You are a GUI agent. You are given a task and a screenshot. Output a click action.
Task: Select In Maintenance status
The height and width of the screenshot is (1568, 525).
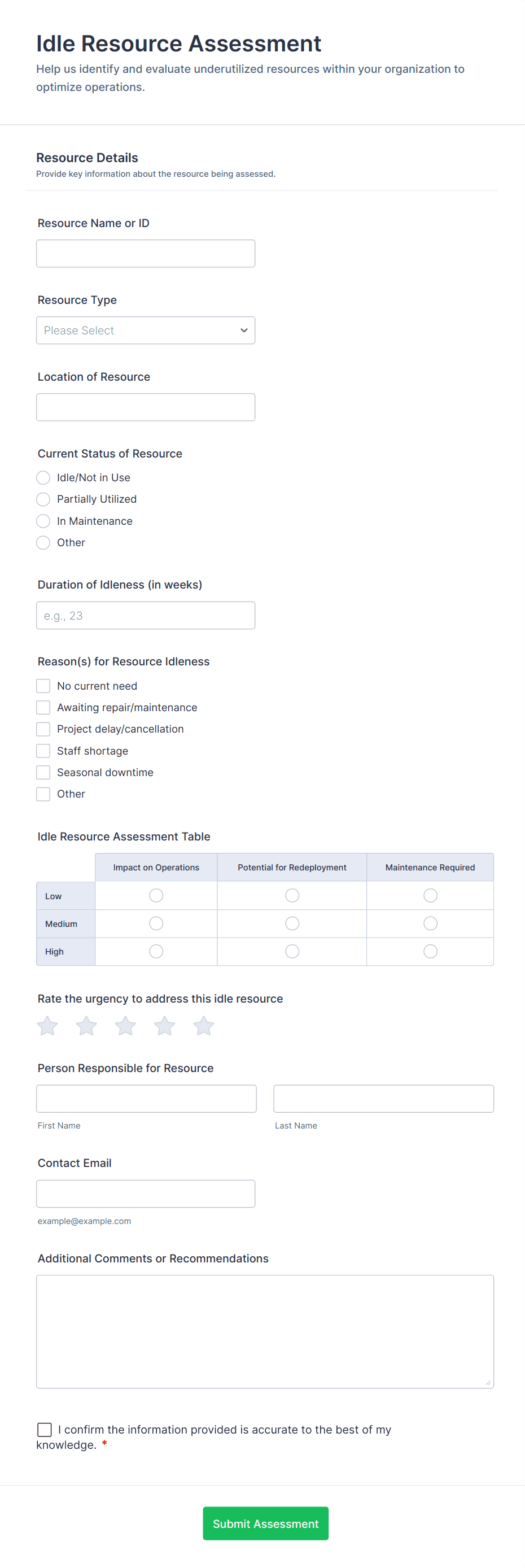point(42,520)
